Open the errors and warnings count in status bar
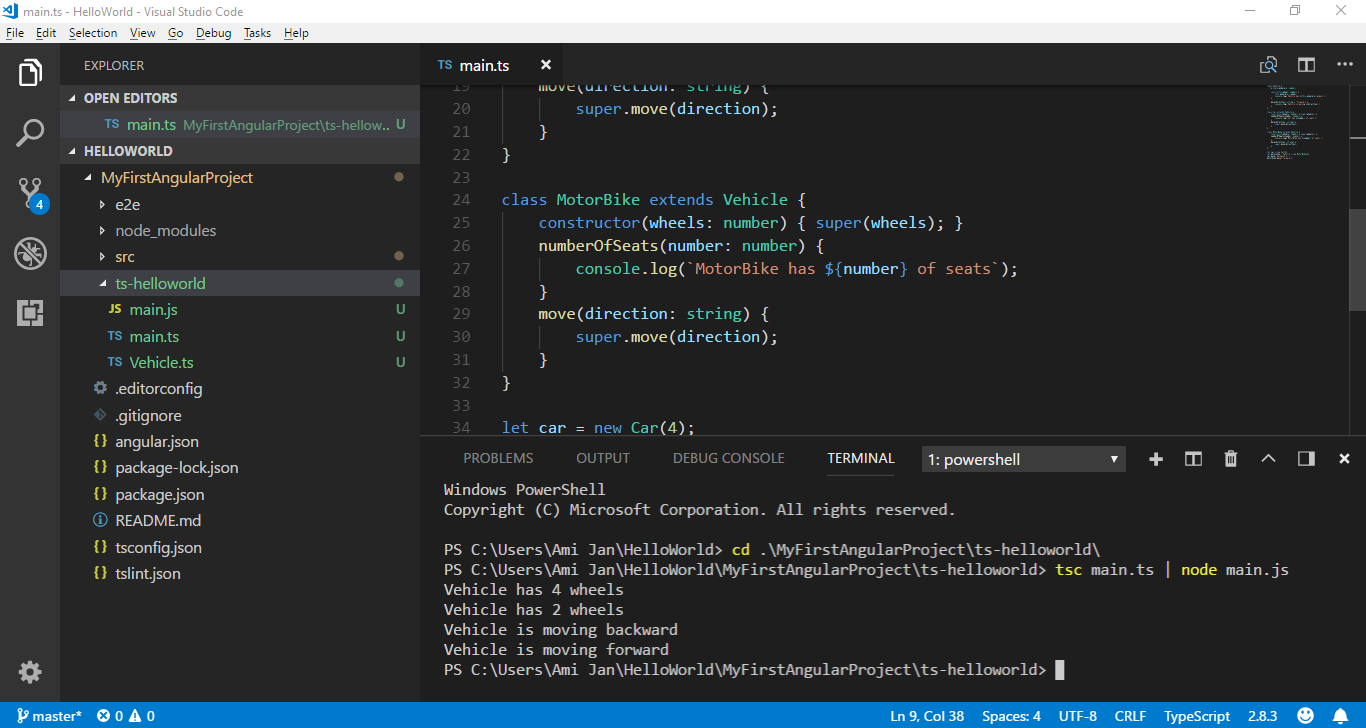Image resolution: width=1366 pixels, height=728 pixels. (x=126, y=716)
